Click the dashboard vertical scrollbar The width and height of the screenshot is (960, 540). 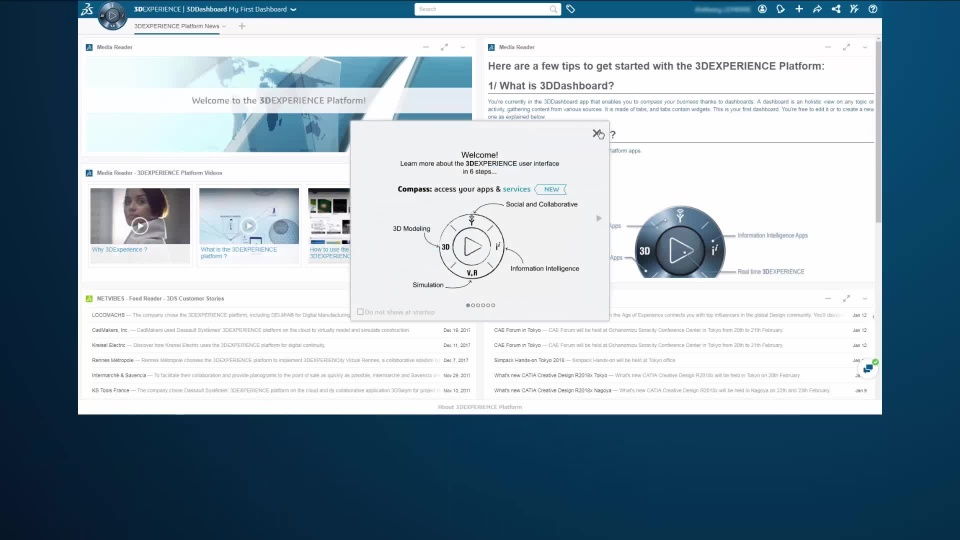point(879,132)
